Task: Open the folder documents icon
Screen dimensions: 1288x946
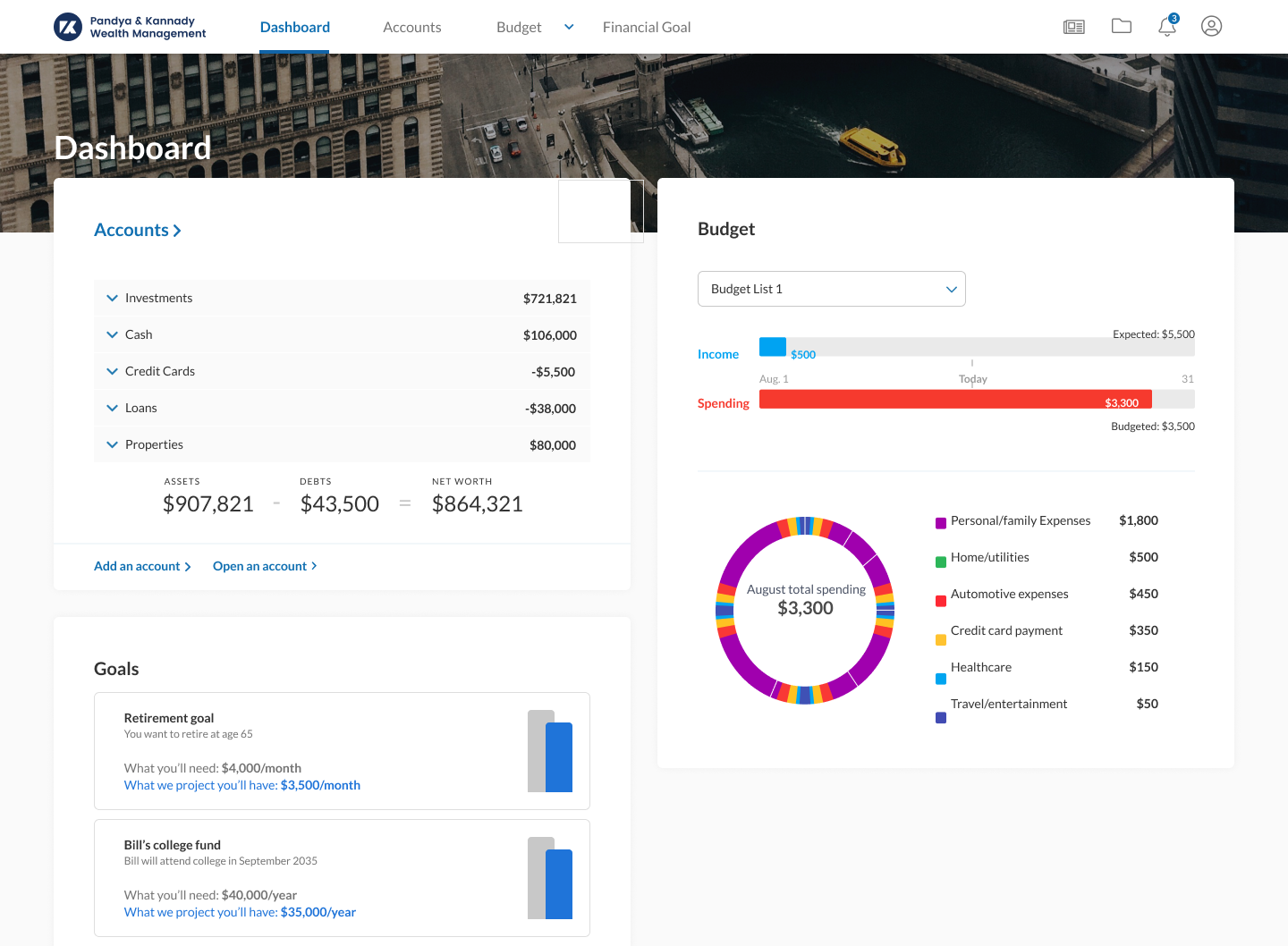Action: point(1122,26)
